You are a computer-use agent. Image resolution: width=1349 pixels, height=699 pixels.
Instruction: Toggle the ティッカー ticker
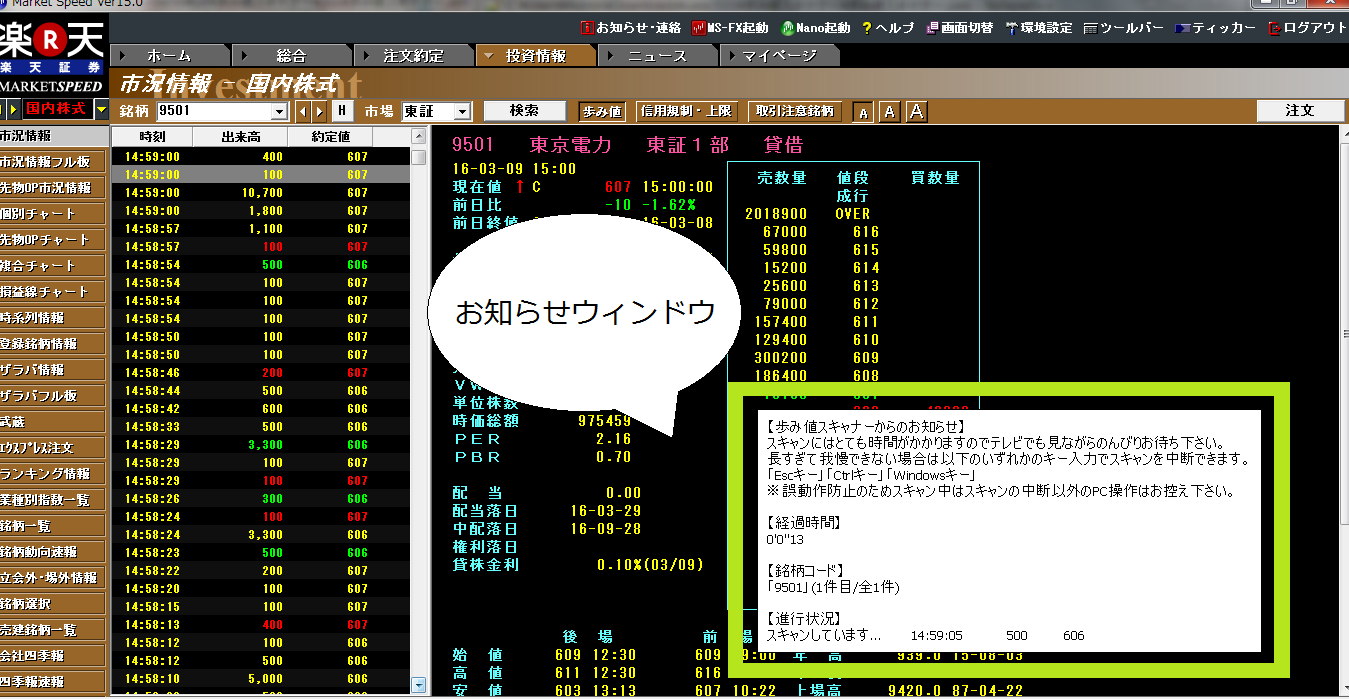[1216, 28]
